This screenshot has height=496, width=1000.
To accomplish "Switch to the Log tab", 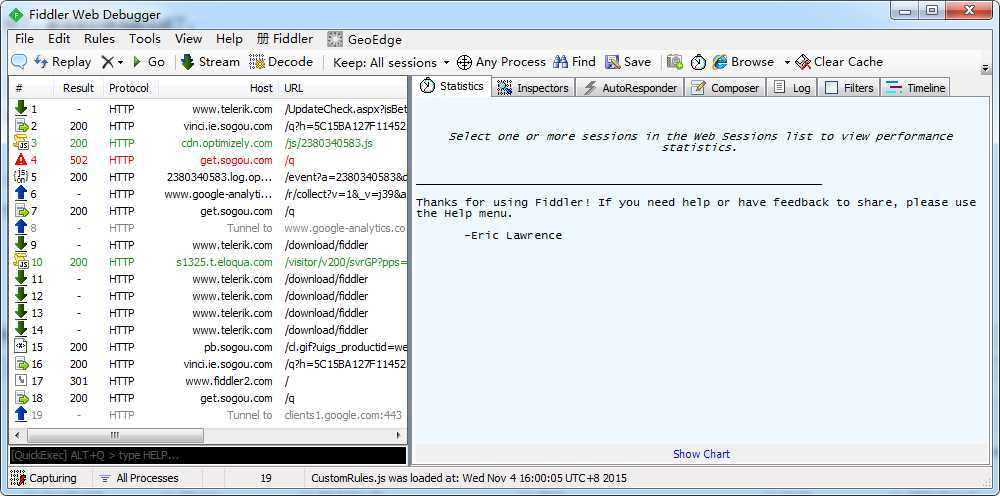I will click(x=792, y=88).
